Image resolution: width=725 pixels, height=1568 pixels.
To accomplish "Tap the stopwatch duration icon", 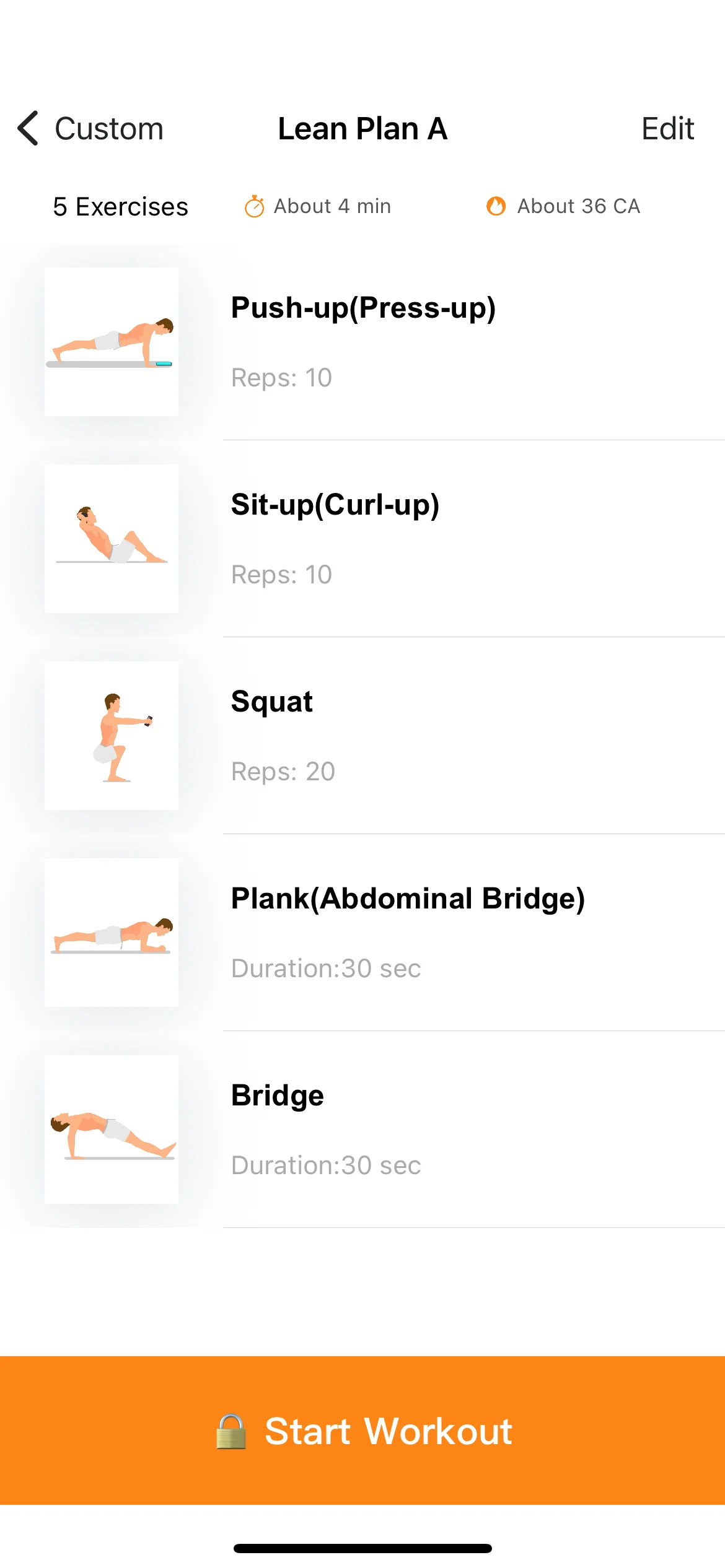I will [254, 206].
